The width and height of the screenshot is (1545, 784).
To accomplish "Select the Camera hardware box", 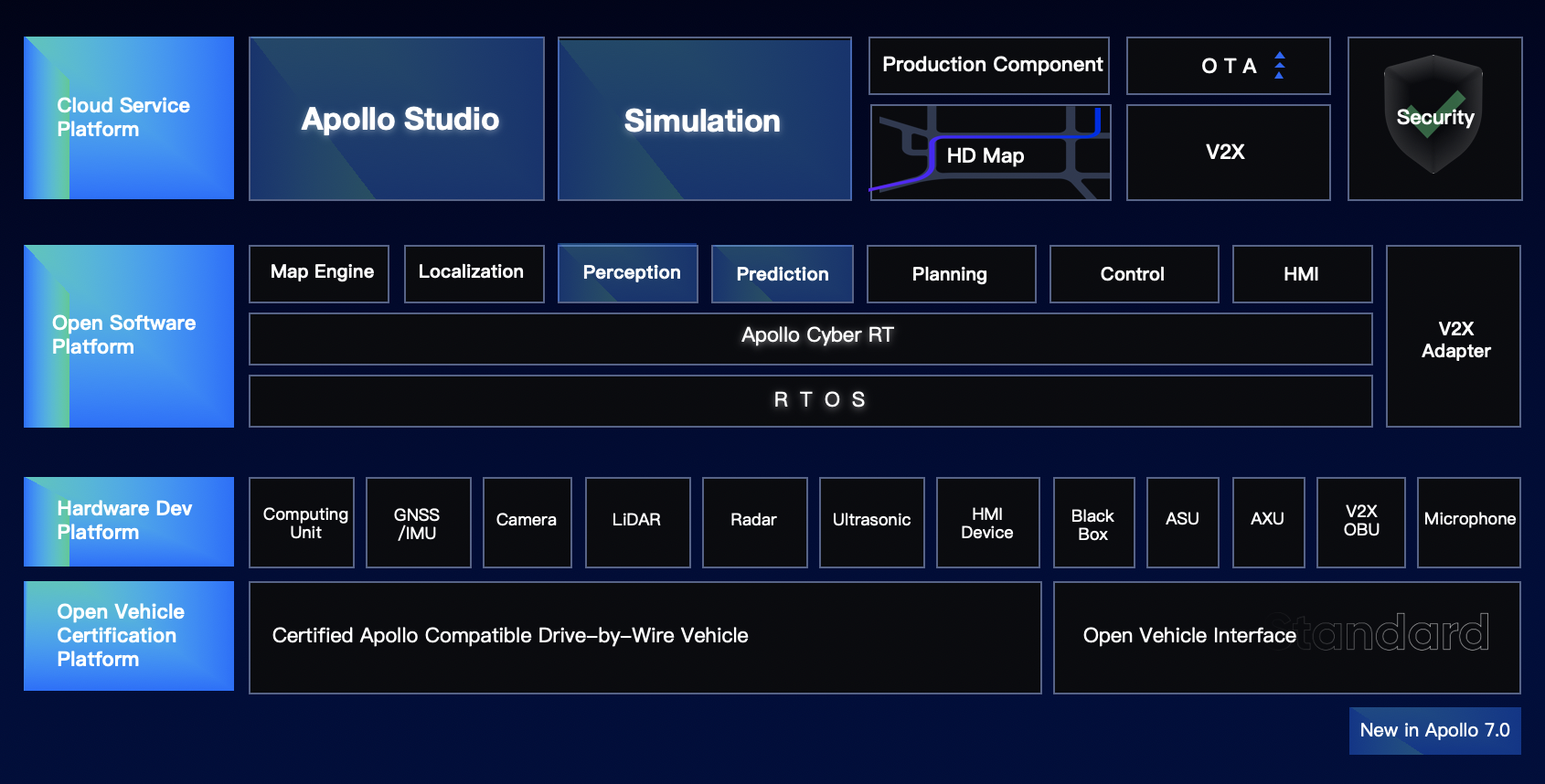I will [527, 523].
